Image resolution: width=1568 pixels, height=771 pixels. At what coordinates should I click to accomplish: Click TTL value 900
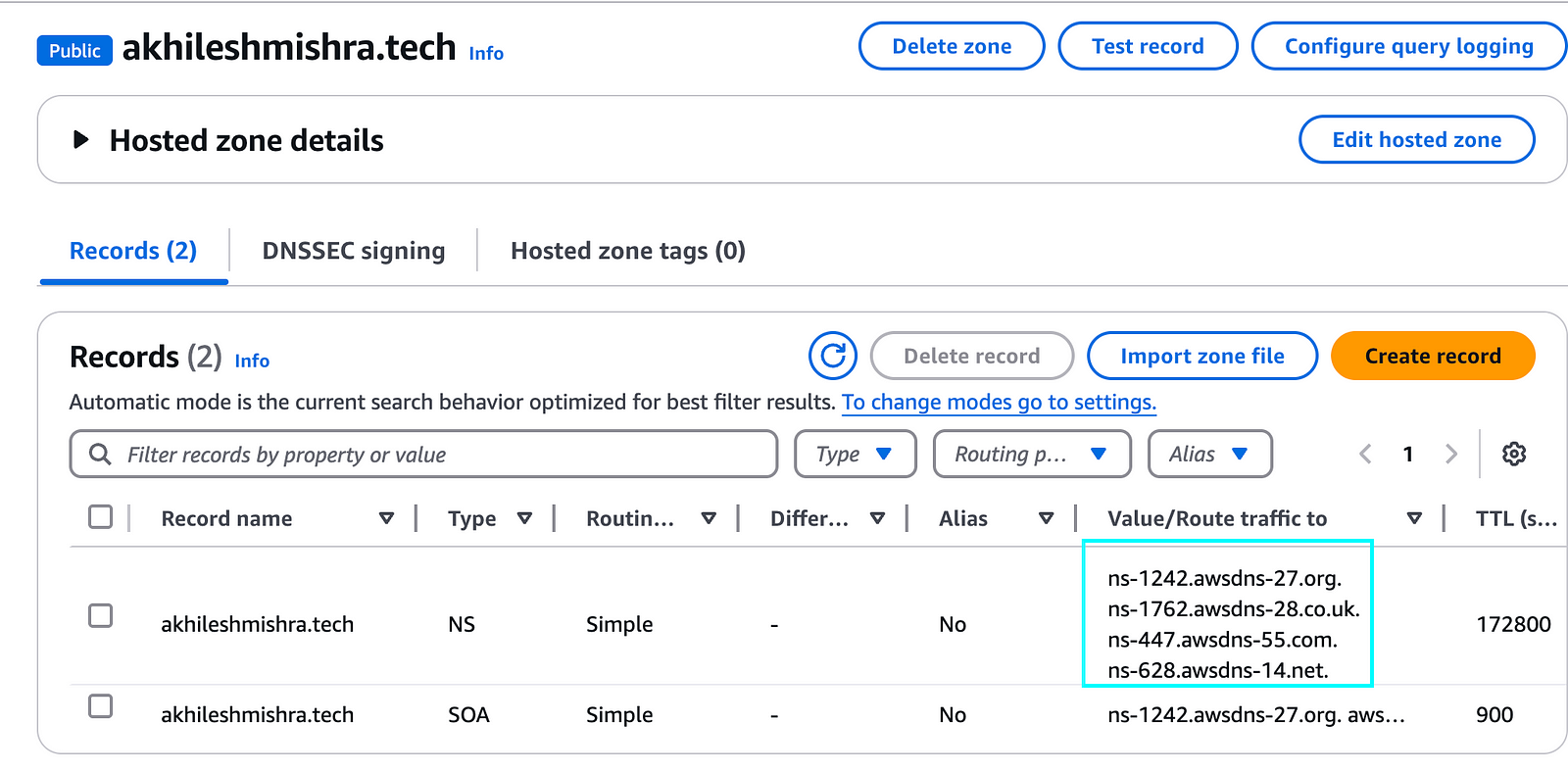pos(1494,714)
